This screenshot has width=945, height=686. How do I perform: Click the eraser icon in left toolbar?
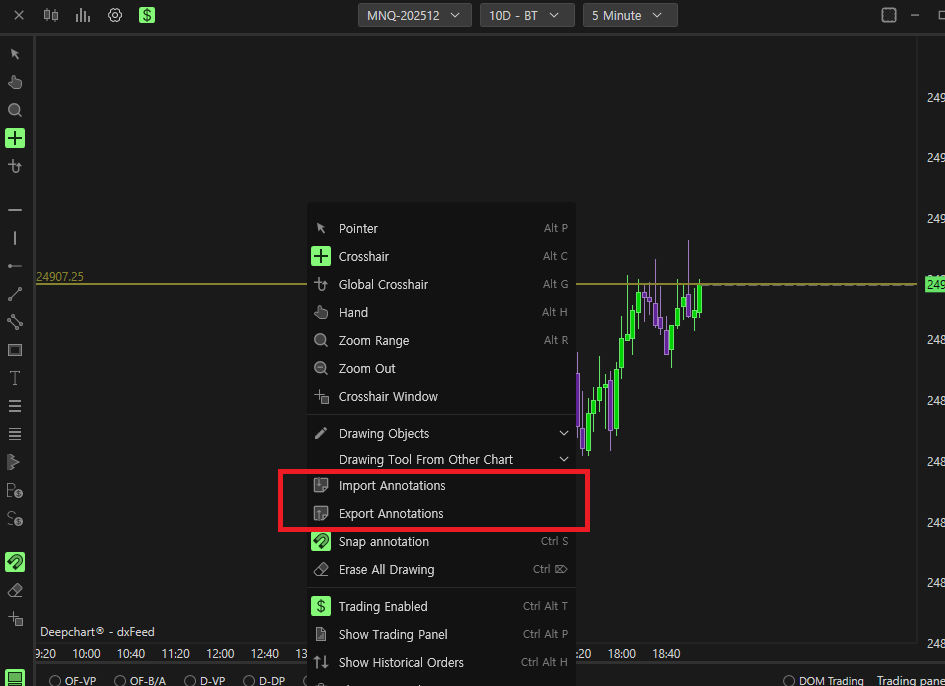coord(15,590)
